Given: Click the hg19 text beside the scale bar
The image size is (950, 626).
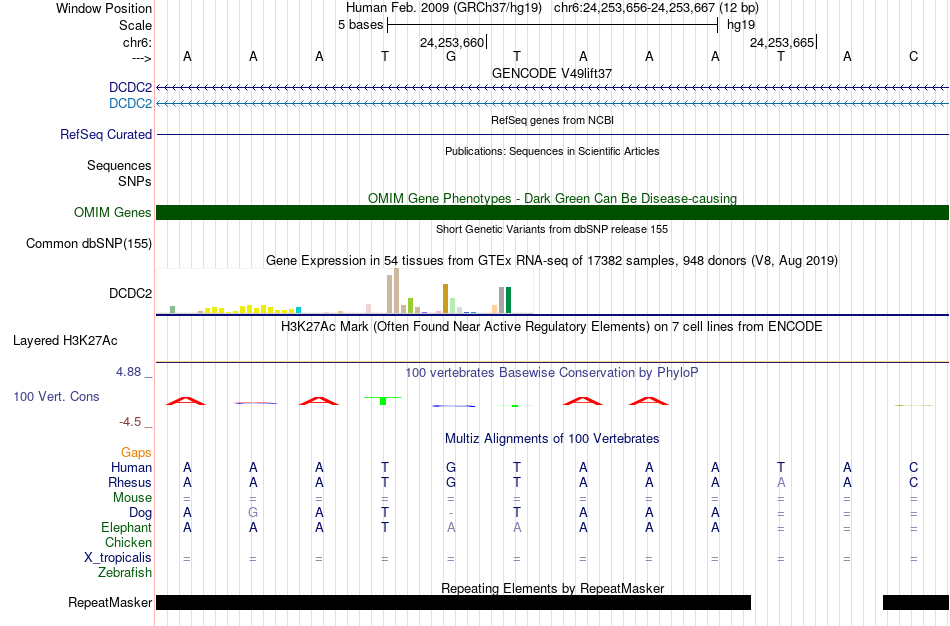Looking at the screenshot, I should pyautogui.click(x=741, y=25).
